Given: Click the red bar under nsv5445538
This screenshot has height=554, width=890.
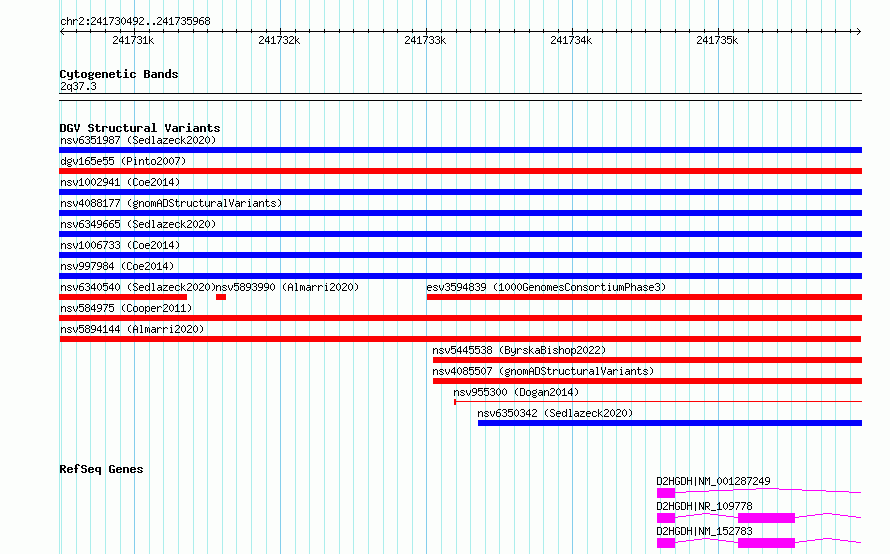Looking at the screenshot, I should (647, 360).
